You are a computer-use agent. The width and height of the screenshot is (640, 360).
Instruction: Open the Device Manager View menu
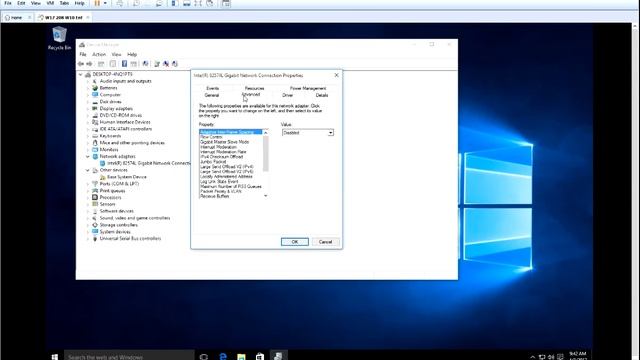[x=116, y=54]
